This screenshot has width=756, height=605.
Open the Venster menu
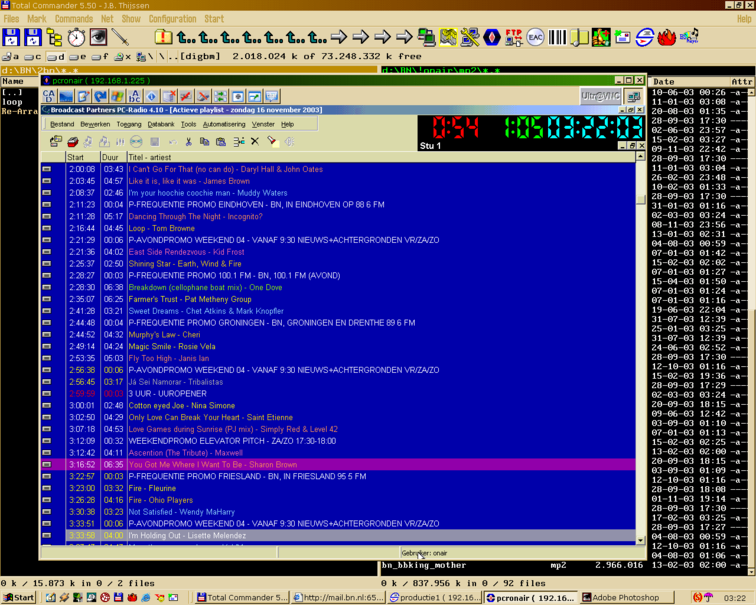click(263, 124)
